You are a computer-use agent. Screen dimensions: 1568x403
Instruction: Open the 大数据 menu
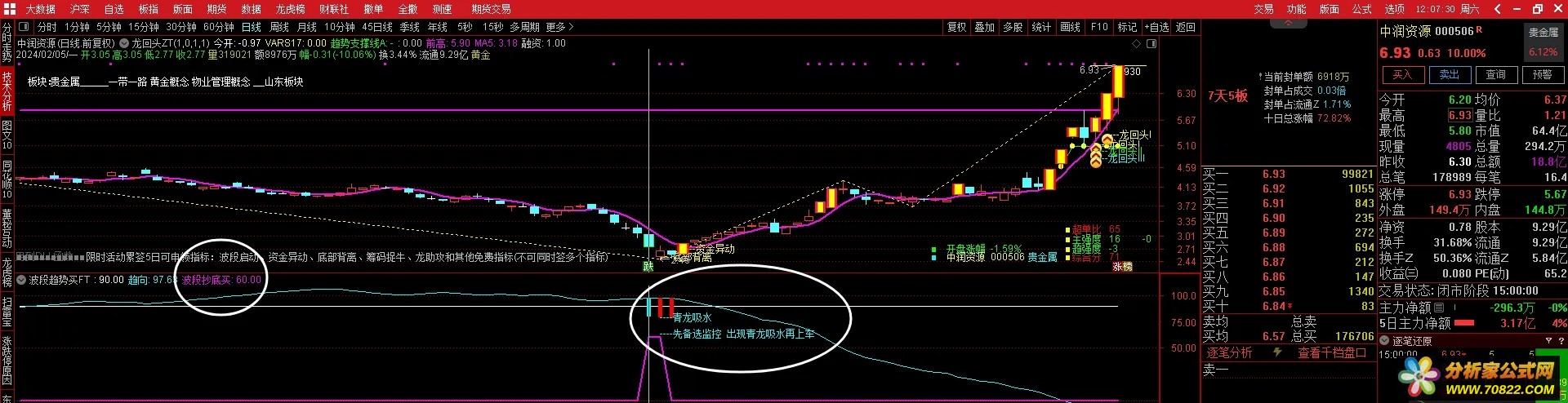tap(40, 9)
